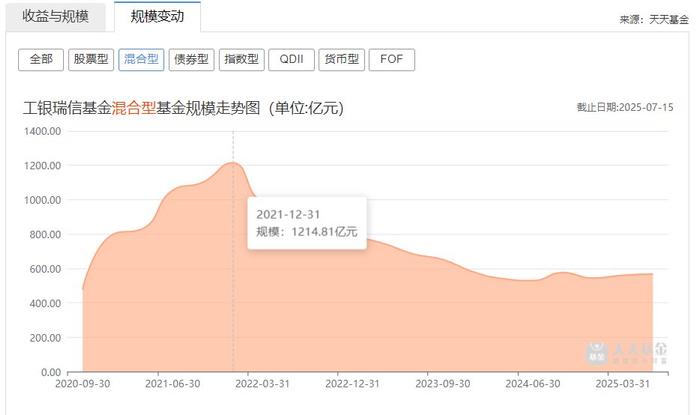Image resolution: width=700 pixels, height=415 pixels.
Task: Switch to the 收益与规模 tab
Action: pyautogui.click(x=55, y=17)
